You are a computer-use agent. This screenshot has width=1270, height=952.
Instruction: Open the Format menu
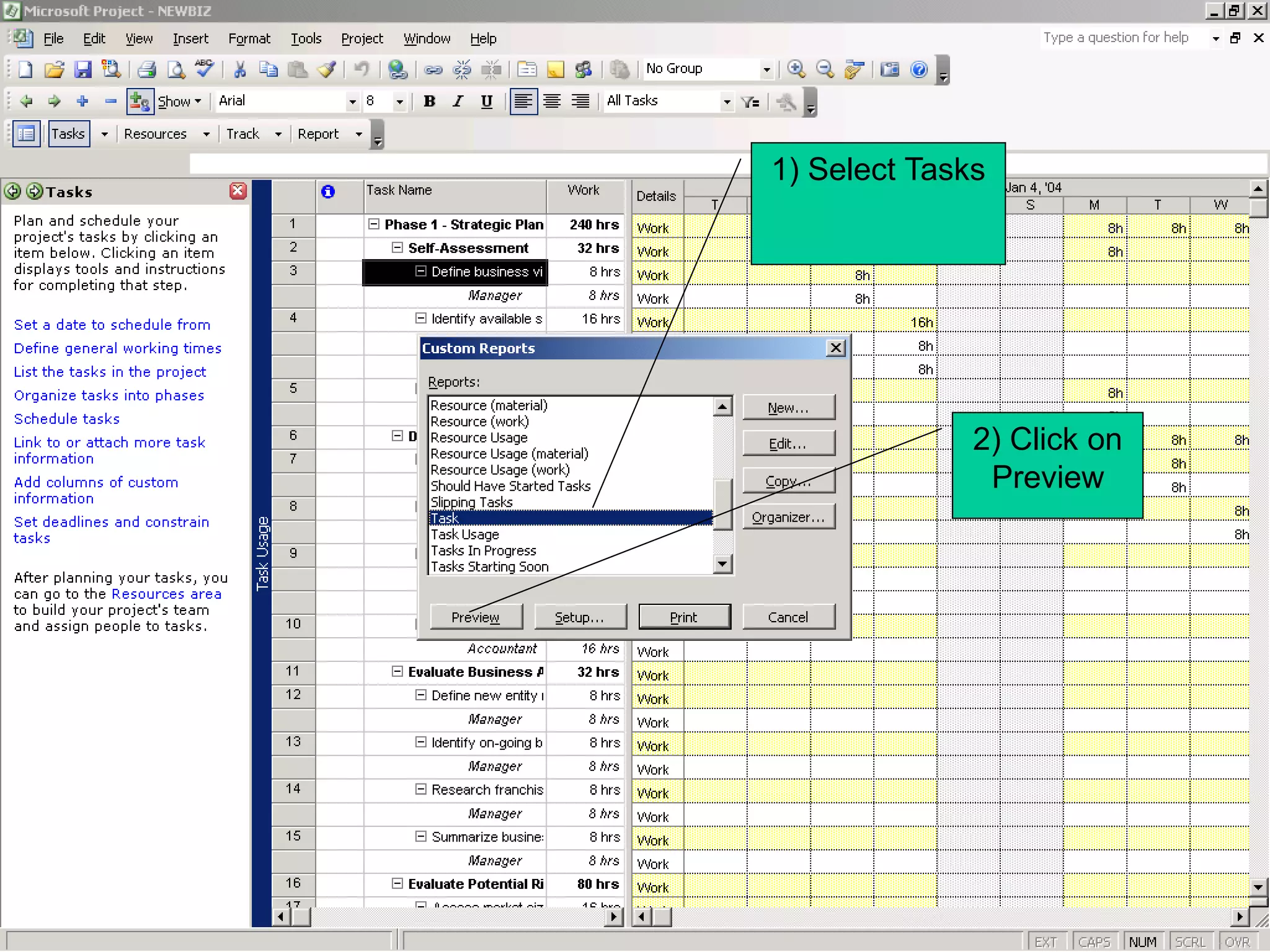click(x=249, y=38)
